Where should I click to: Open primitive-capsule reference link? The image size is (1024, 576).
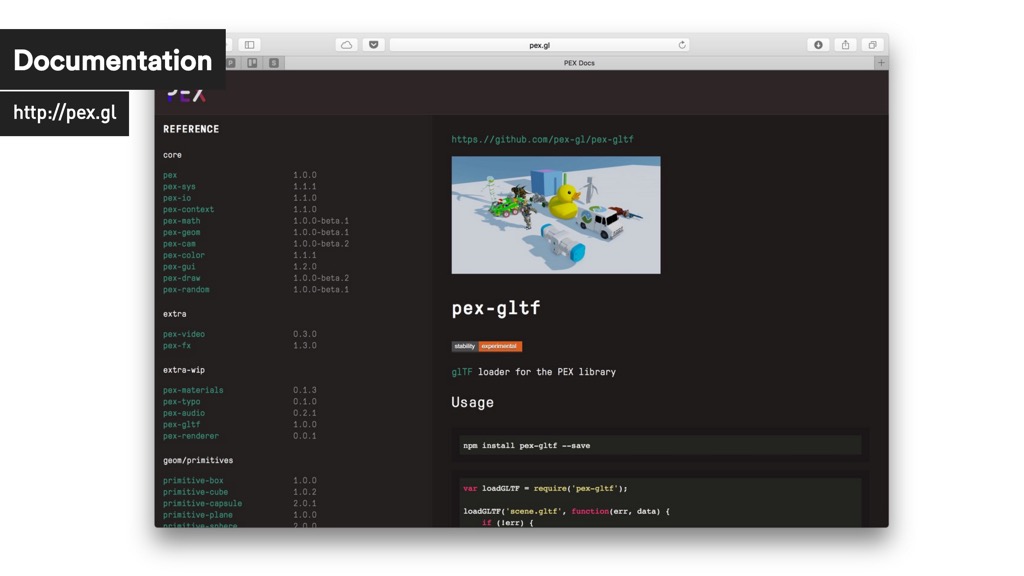click(x=202, y=504)
